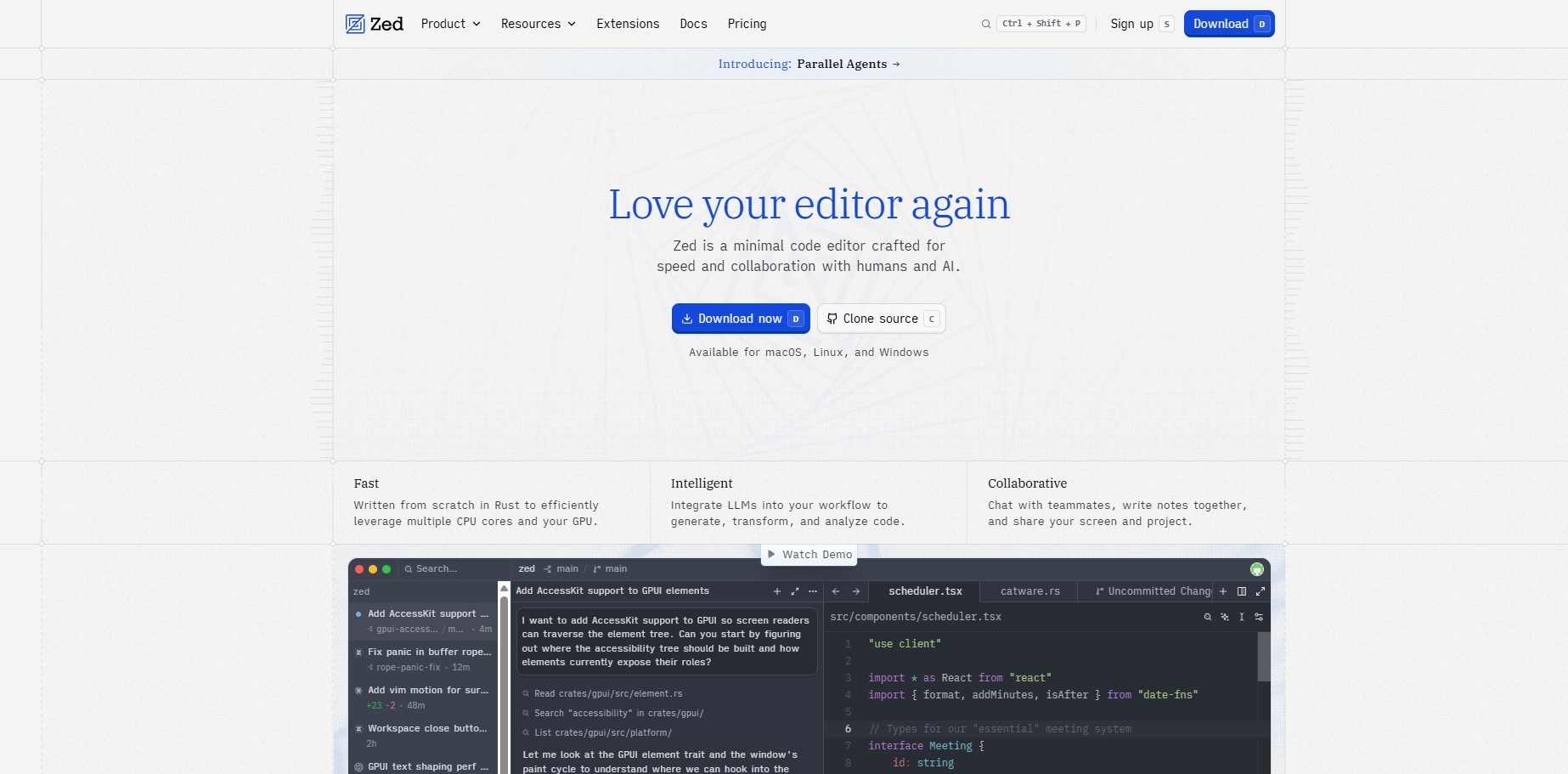Click the status icon beside Fix panic thread

pyautogui.click(x=358, y=653)
